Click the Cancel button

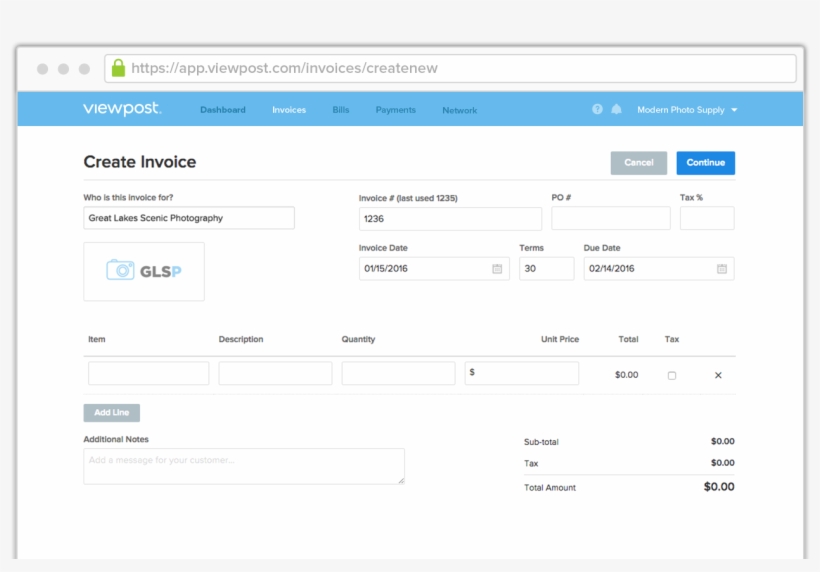(639, 163)
